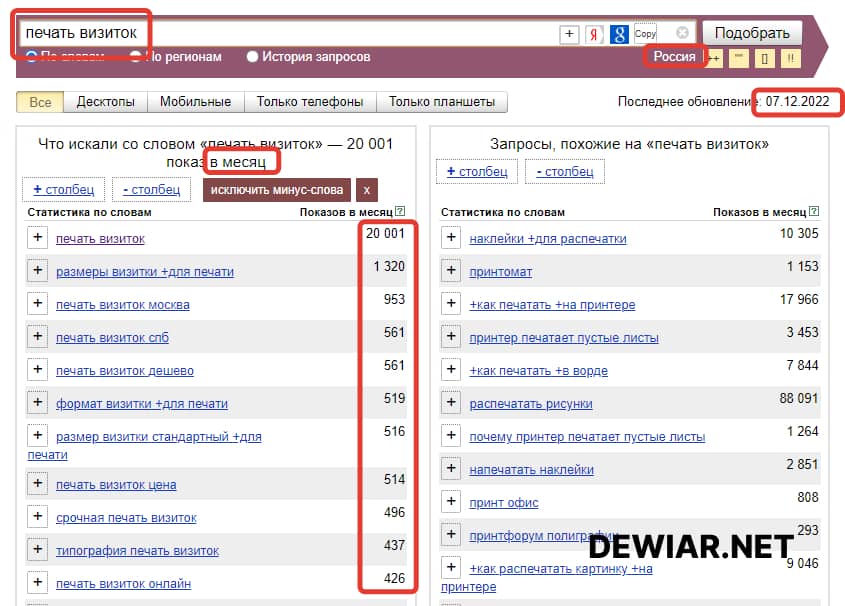
Task: Switch to the 'Десктопы' tab
Action: [x=105, y=102]
